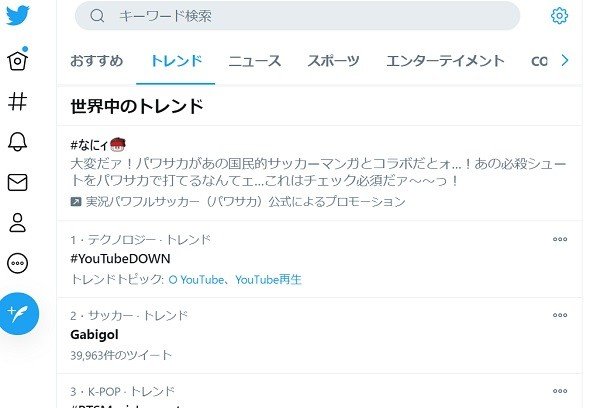Open Notifications bell icon
590x408 pixels.
(x=18, y=142)
